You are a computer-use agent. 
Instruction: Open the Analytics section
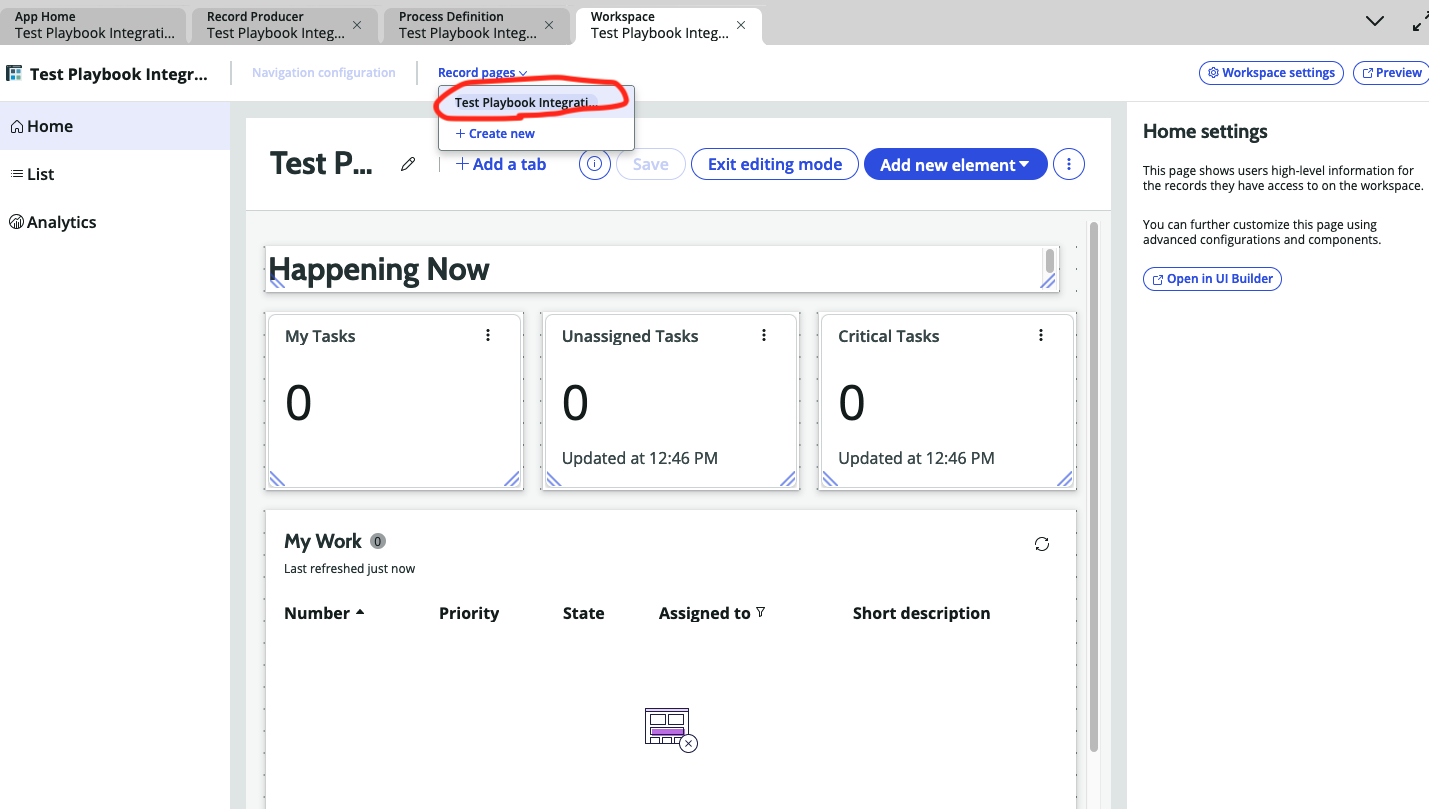click(60, 221)
